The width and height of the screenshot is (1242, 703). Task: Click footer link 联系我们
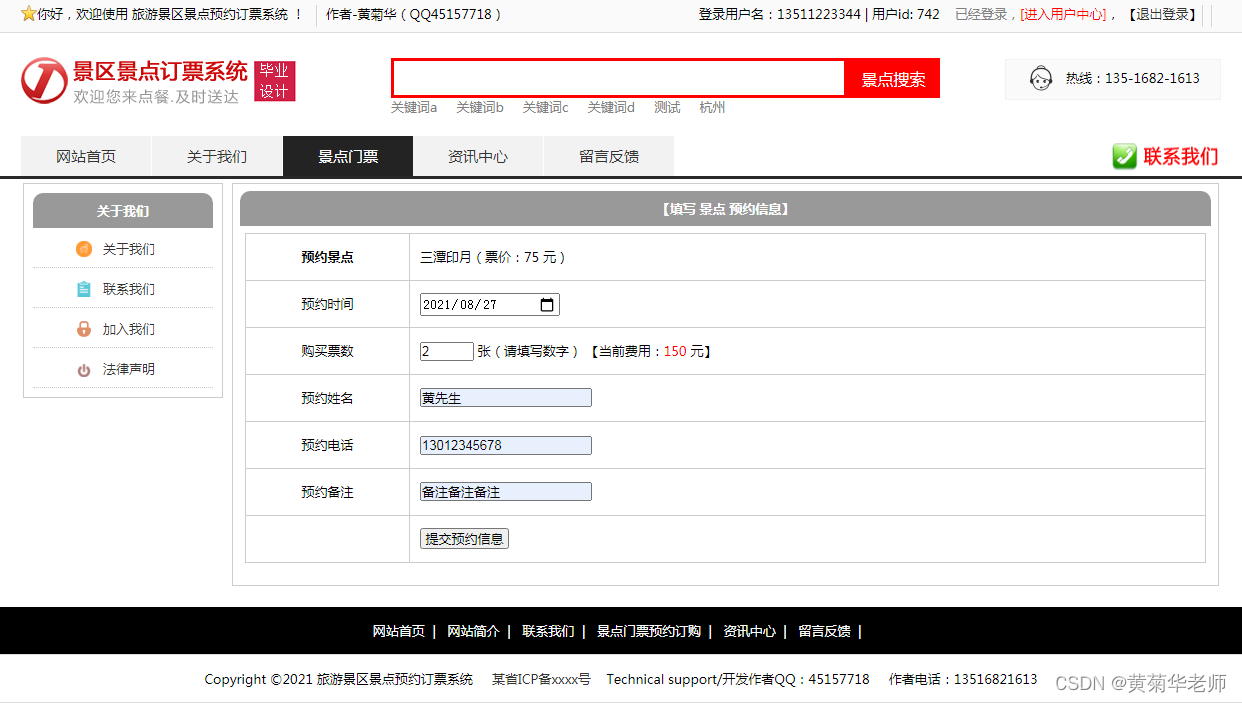pyautogui.click(x=548, y=631)
